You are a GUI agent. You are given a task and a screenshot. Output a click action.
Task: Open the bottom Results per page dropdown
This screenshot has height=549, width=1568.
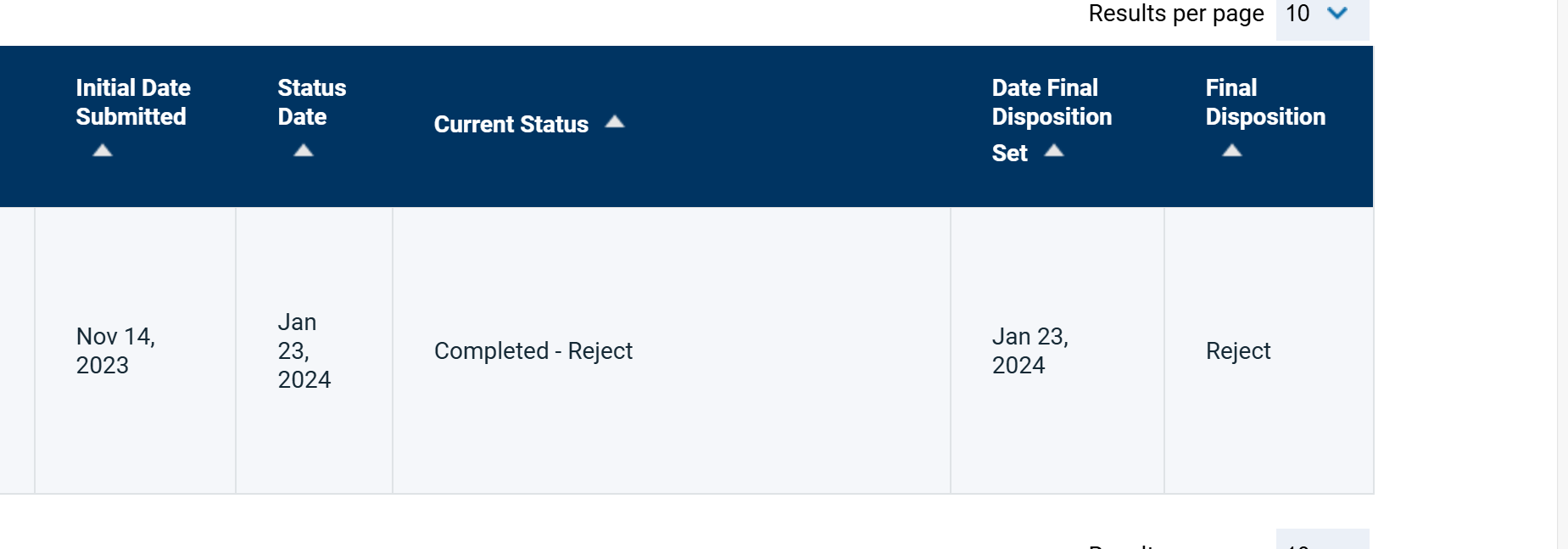[1321, 541]
